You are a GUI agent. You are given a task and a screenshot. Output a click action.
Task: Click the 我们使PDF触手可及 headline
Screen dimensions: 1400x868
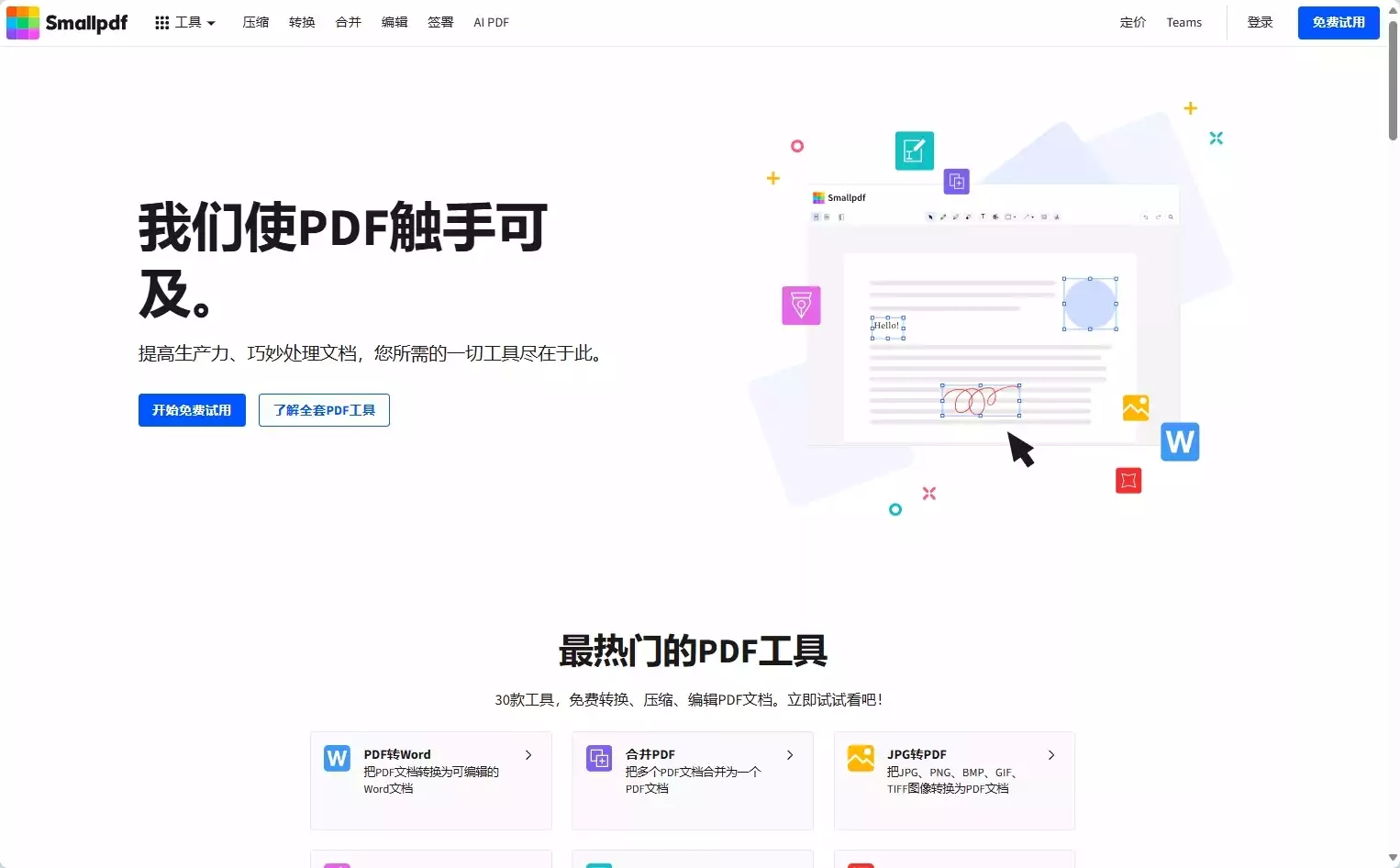pos(343,260)
